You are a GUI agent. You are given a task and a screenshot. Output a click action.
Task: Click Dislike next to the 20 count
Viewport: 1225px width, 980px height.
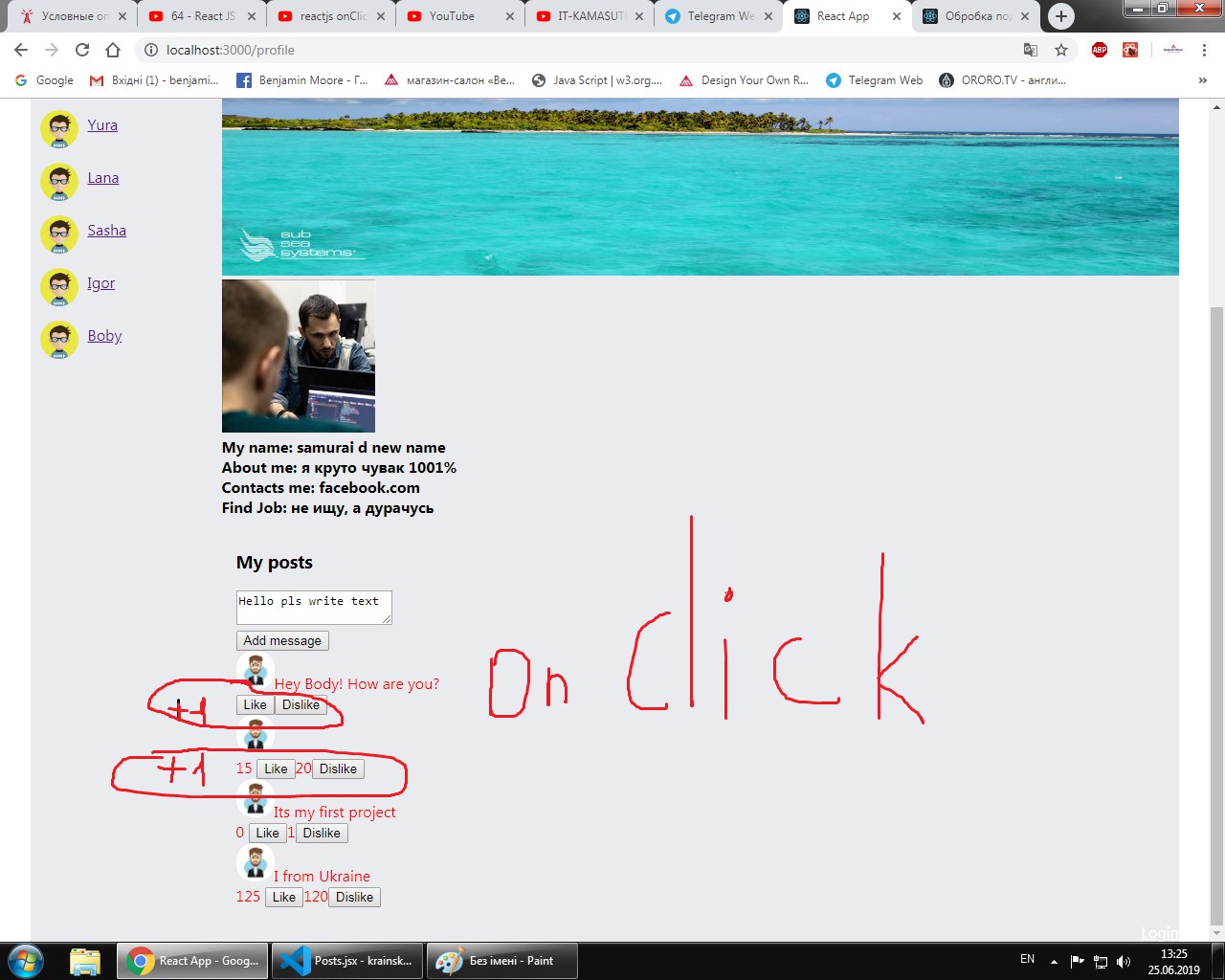pyautogui.click(x=338, y=769)
